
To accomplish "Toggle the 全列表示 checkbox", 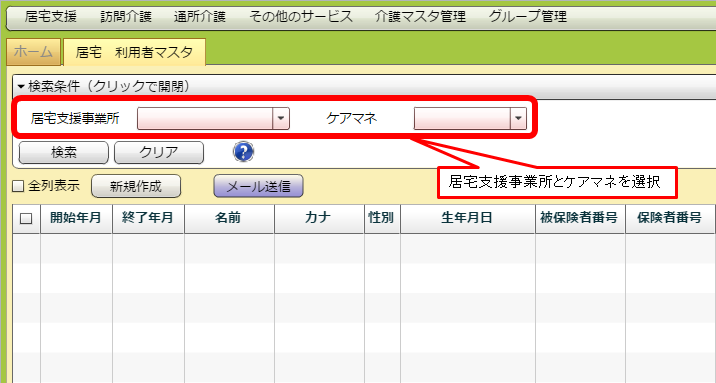I will [x=18, y=186].
